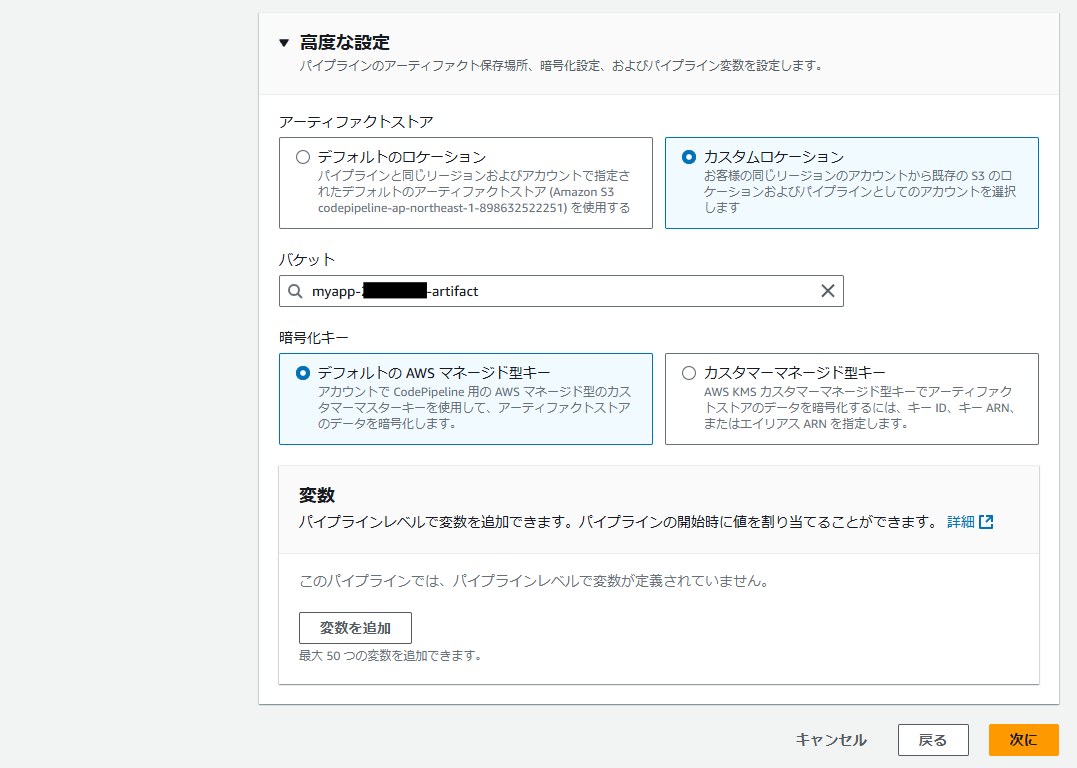Click the search magnifier icon in the bucket field

294,291
